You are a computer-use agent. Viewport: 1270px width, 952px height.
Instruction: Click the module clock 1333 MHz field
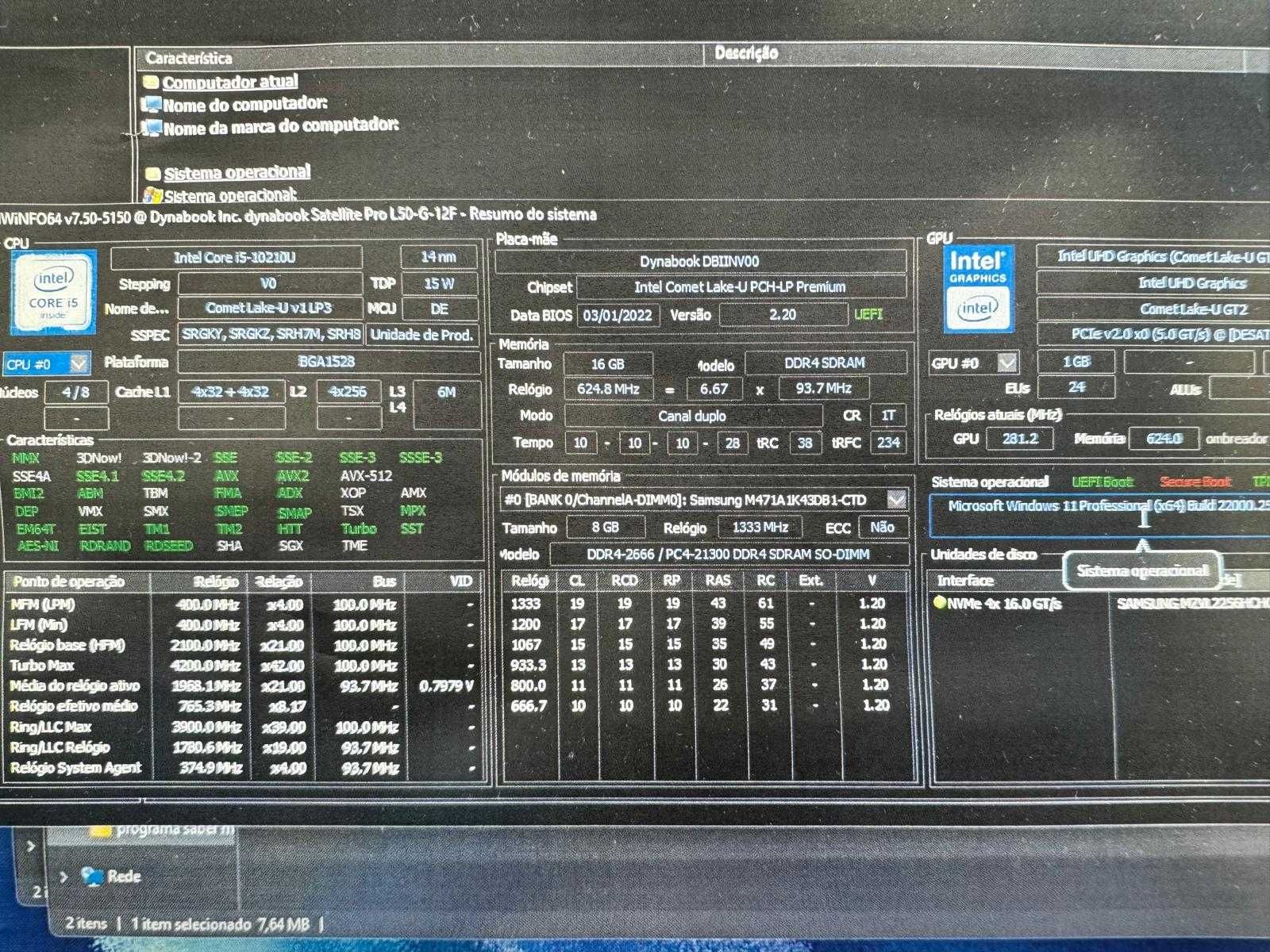(x=760, y=527)
